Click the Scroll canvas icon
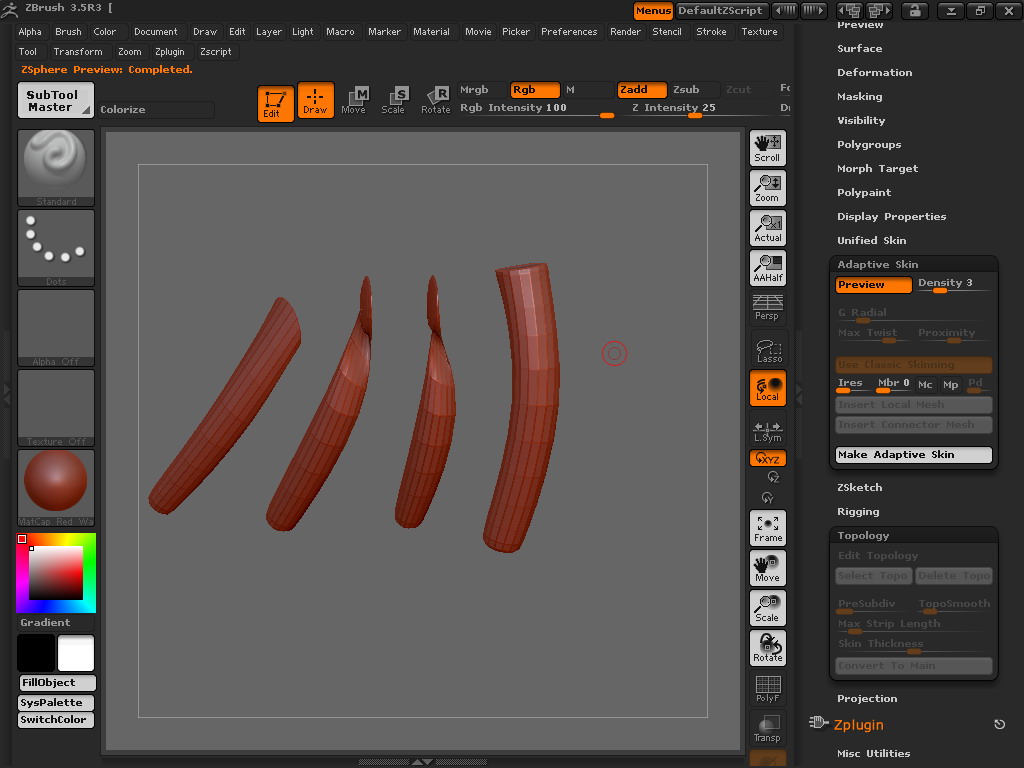 point(767,148)
